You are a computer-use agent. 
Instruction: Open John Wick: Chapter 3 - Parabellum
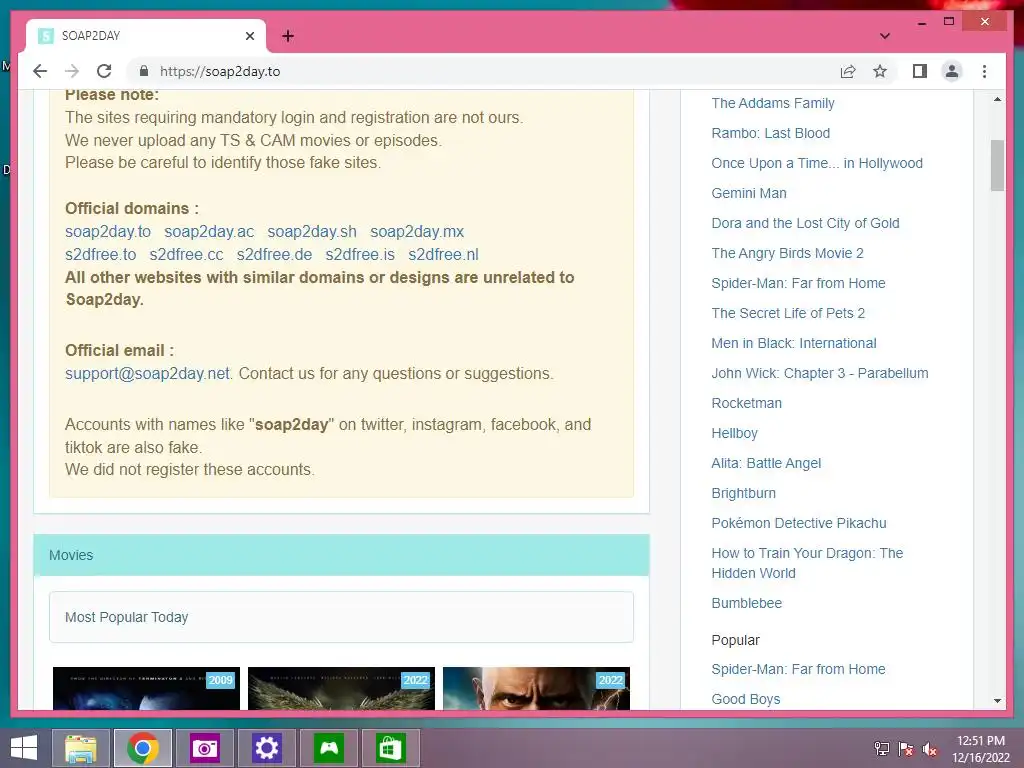click(820, 374)
